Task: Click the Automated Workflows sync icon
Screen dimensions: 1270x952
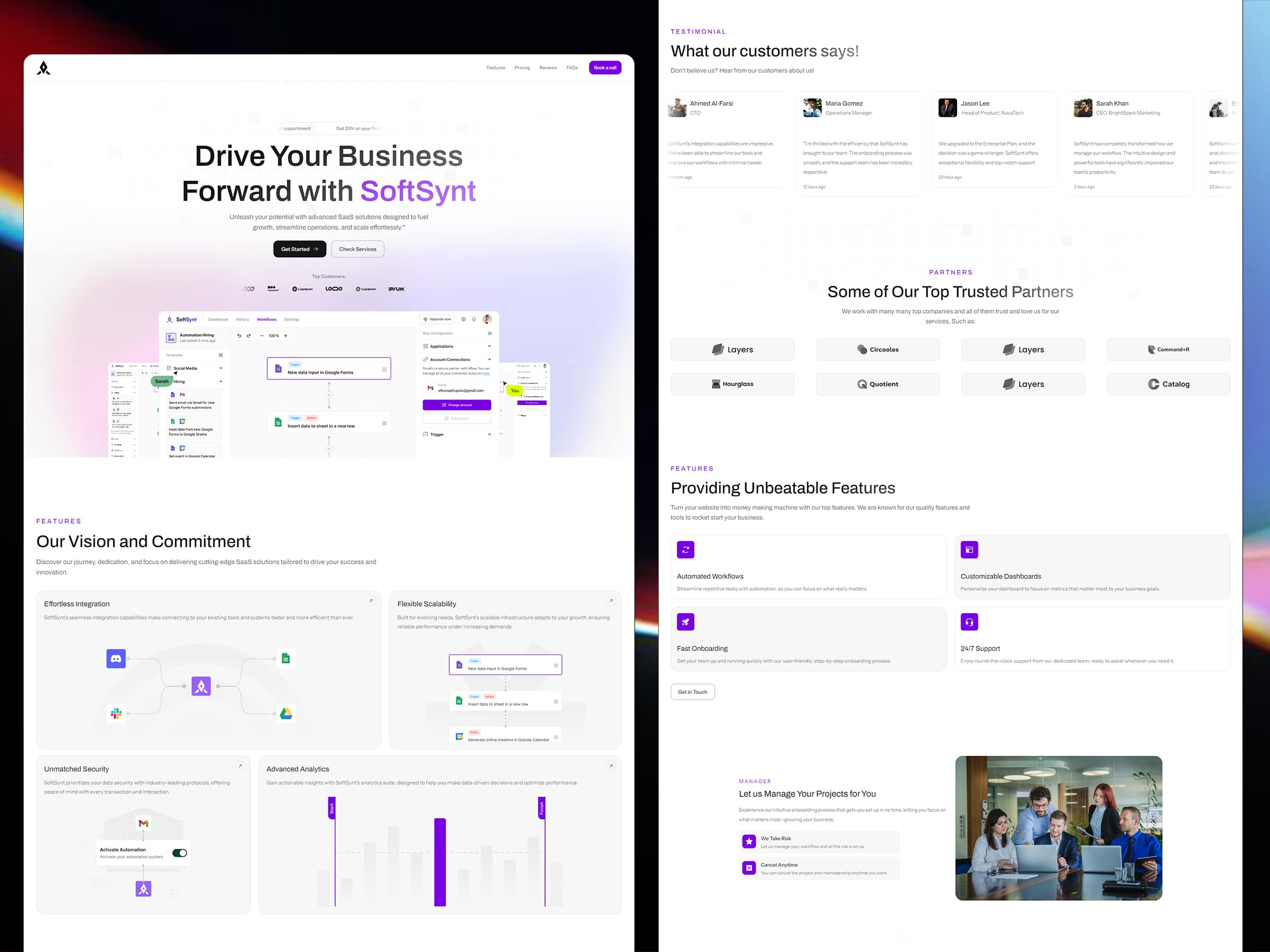Action: click(x=685, y=550)
